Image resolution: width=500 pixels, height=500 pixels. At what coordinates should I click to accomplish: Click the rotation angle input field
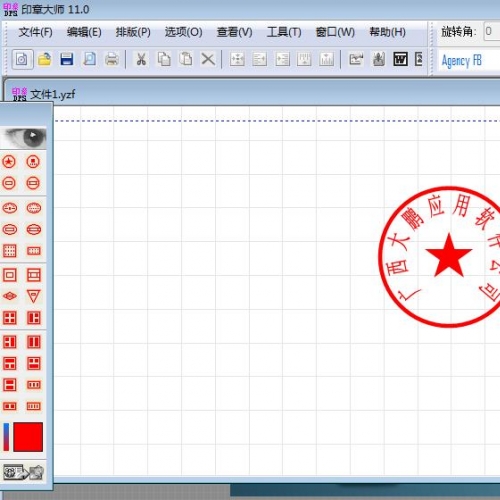(492, 32)
